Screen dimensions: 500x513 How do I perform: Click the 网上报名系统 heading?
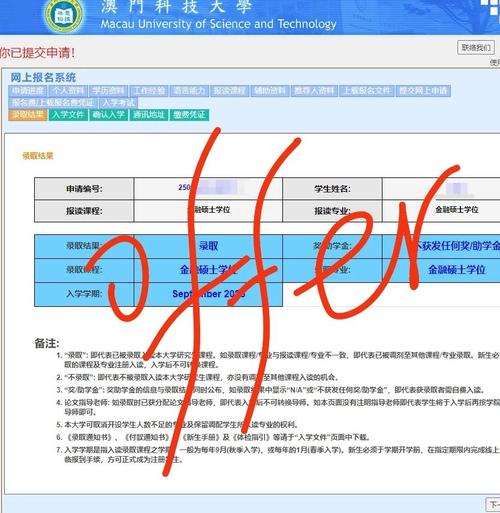[43, 78]
